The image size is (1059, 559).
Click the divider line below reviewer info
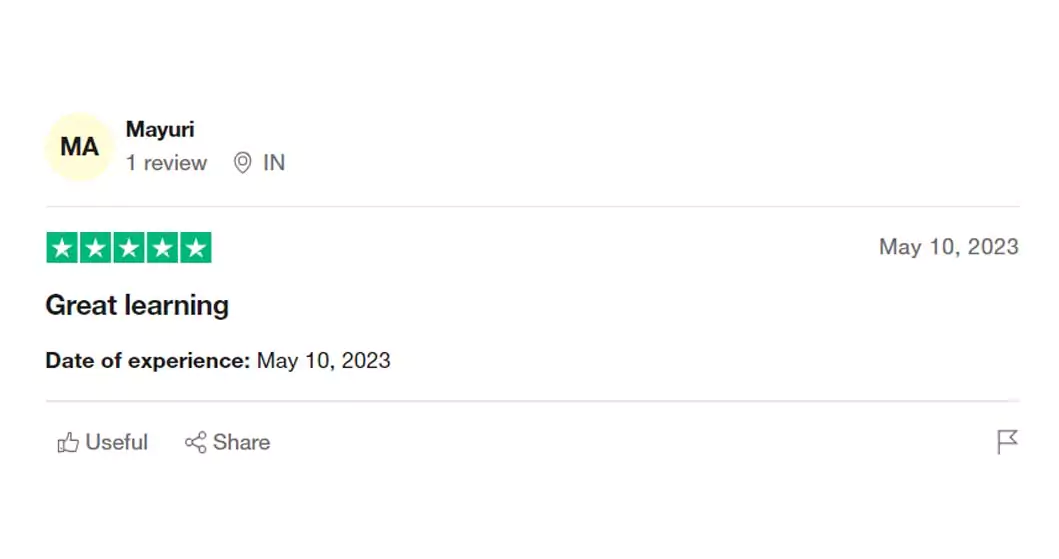[x=532, y=207]
